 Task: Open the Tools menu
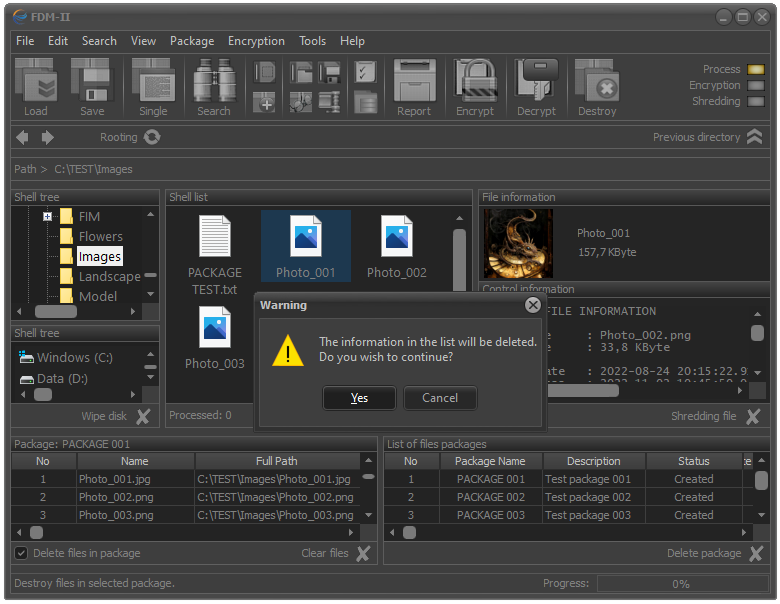pos(312,41)
